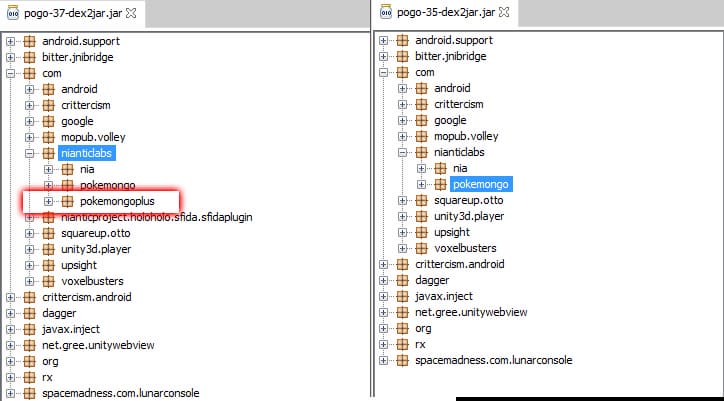This screenshot has width=724, height=401.
Task: Close the pogo-37-dex2jar.jar tab
Action: click(131, 13)
